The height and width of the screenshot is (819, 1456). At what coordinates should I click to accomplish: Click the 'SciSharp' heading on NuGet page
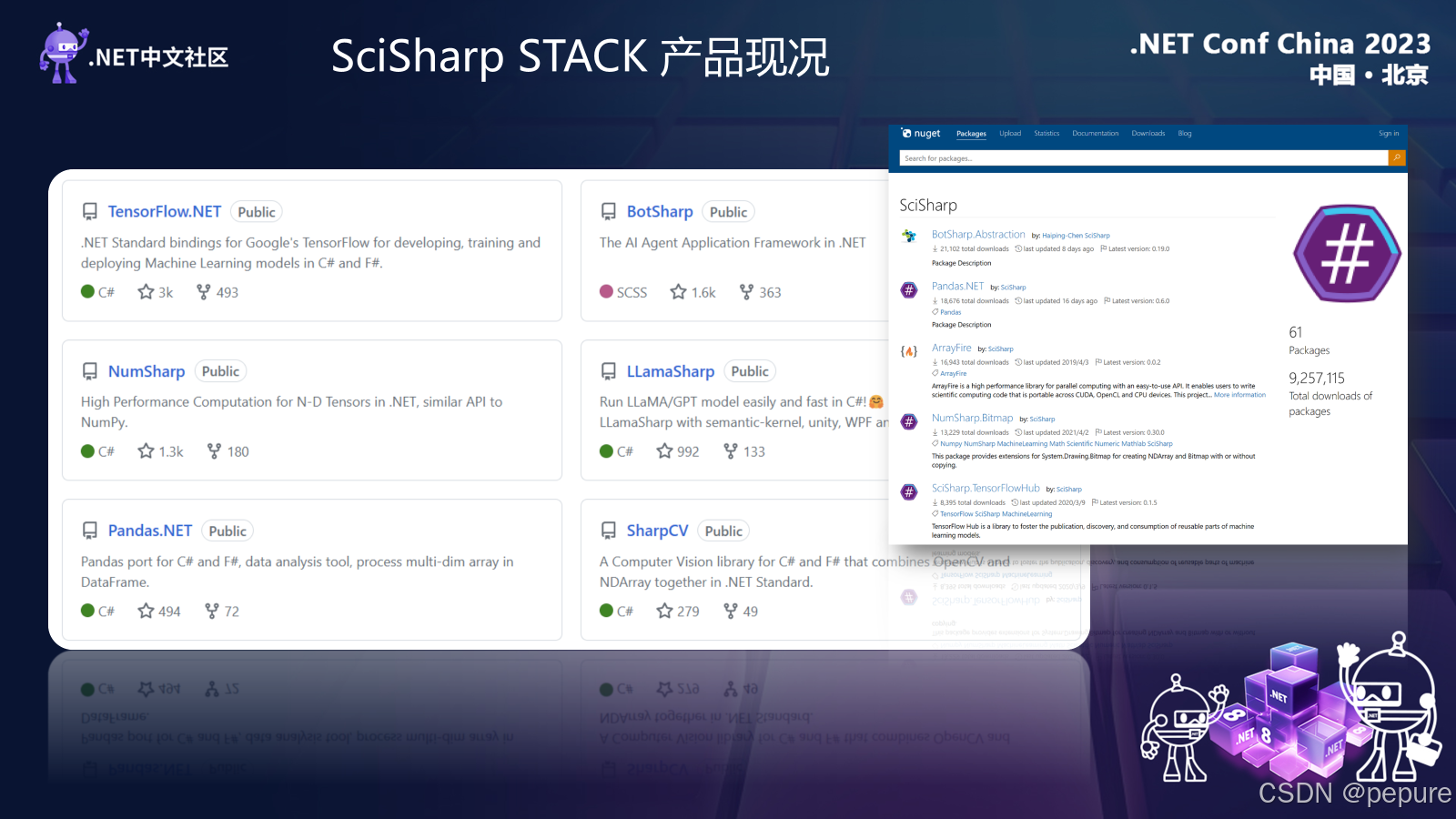[928, 206]
